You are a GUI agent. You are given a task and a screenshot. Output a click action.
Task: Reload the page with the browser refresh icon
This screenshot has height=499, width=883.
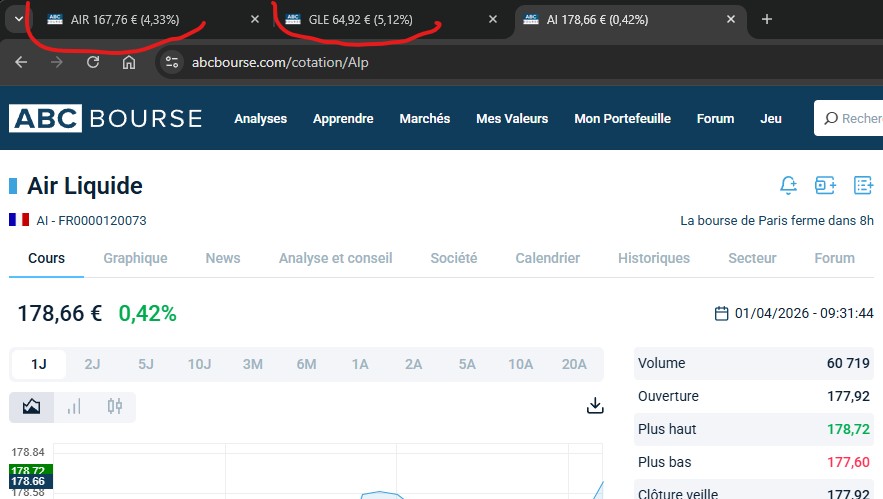[93, 62]
